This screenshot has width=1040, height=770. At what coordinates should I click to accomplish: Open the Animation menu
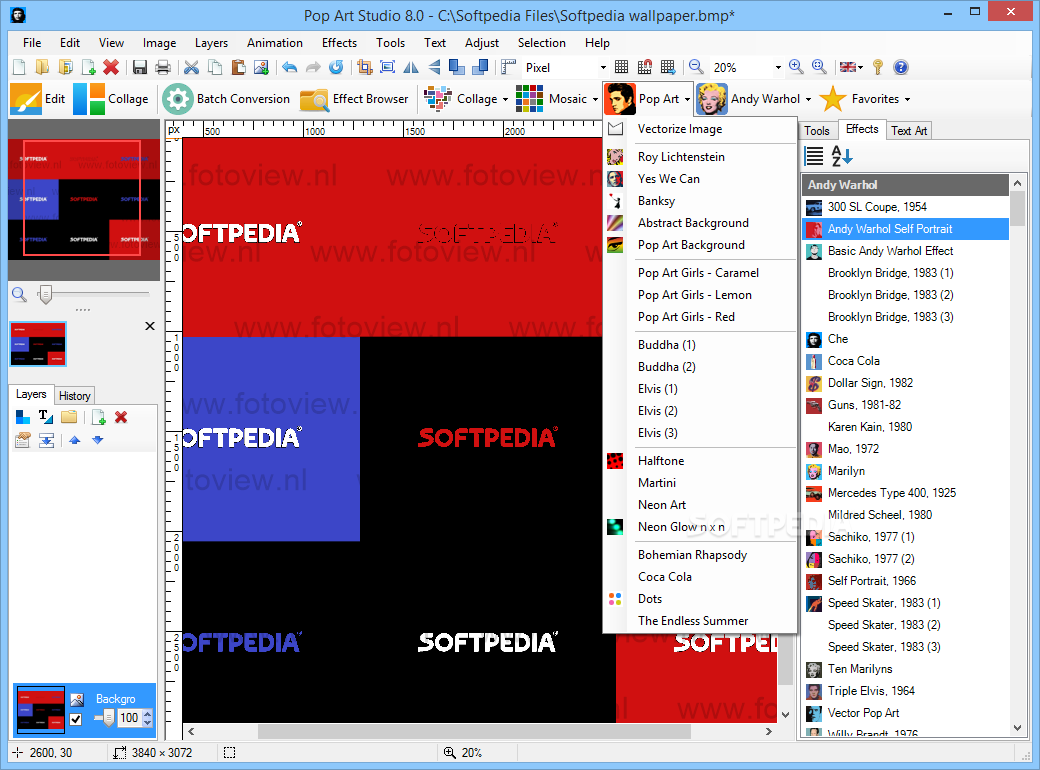pos(275,42)
